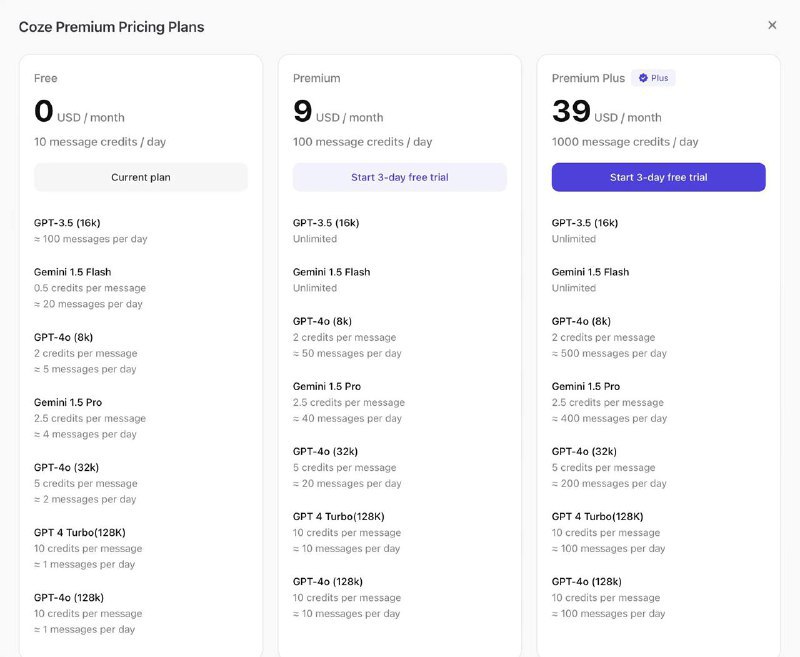Click GPT-4o (128k) in the Premium Plus plan
Image resolution: width=800 pixels, height=657 pixels.
coord(587,582)
